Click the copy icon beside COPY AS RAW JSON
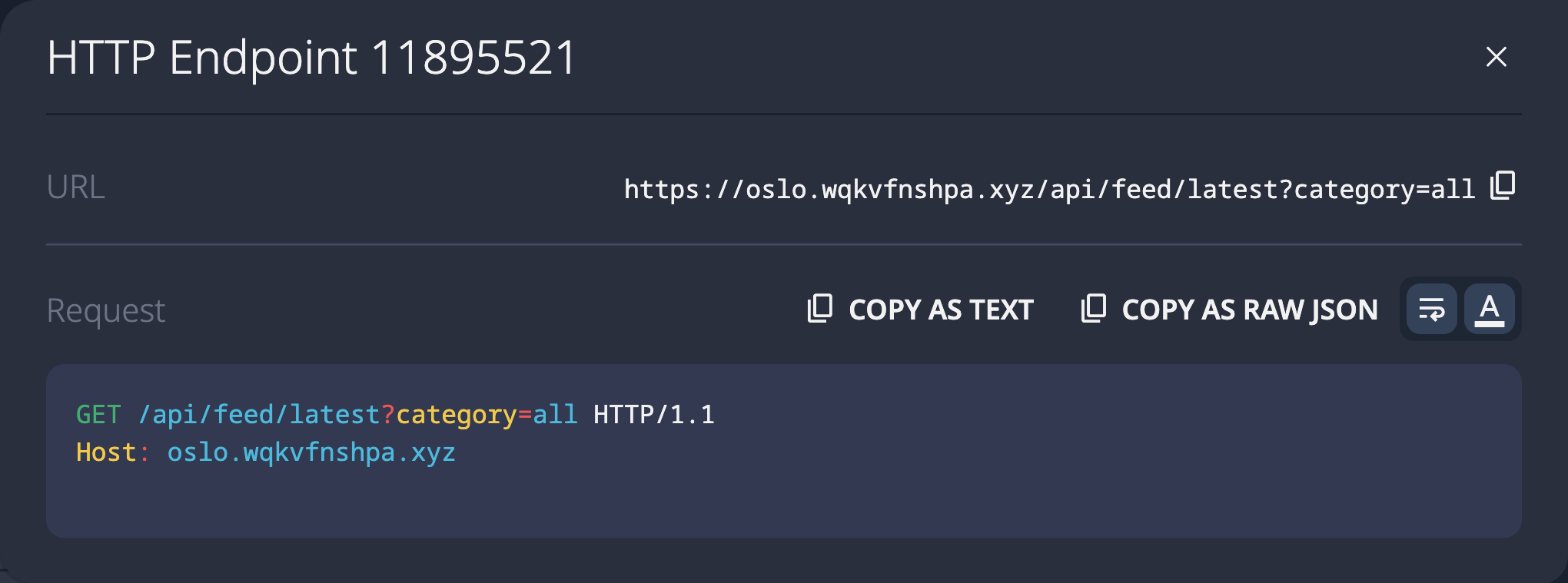 click(1093, 309)
